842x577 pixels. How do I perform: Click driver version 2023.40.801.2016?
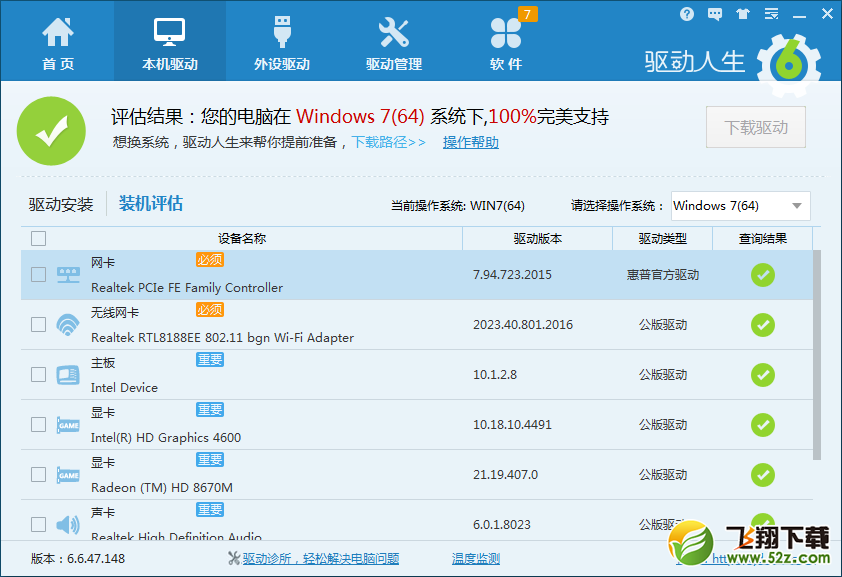tap(523, 325)
